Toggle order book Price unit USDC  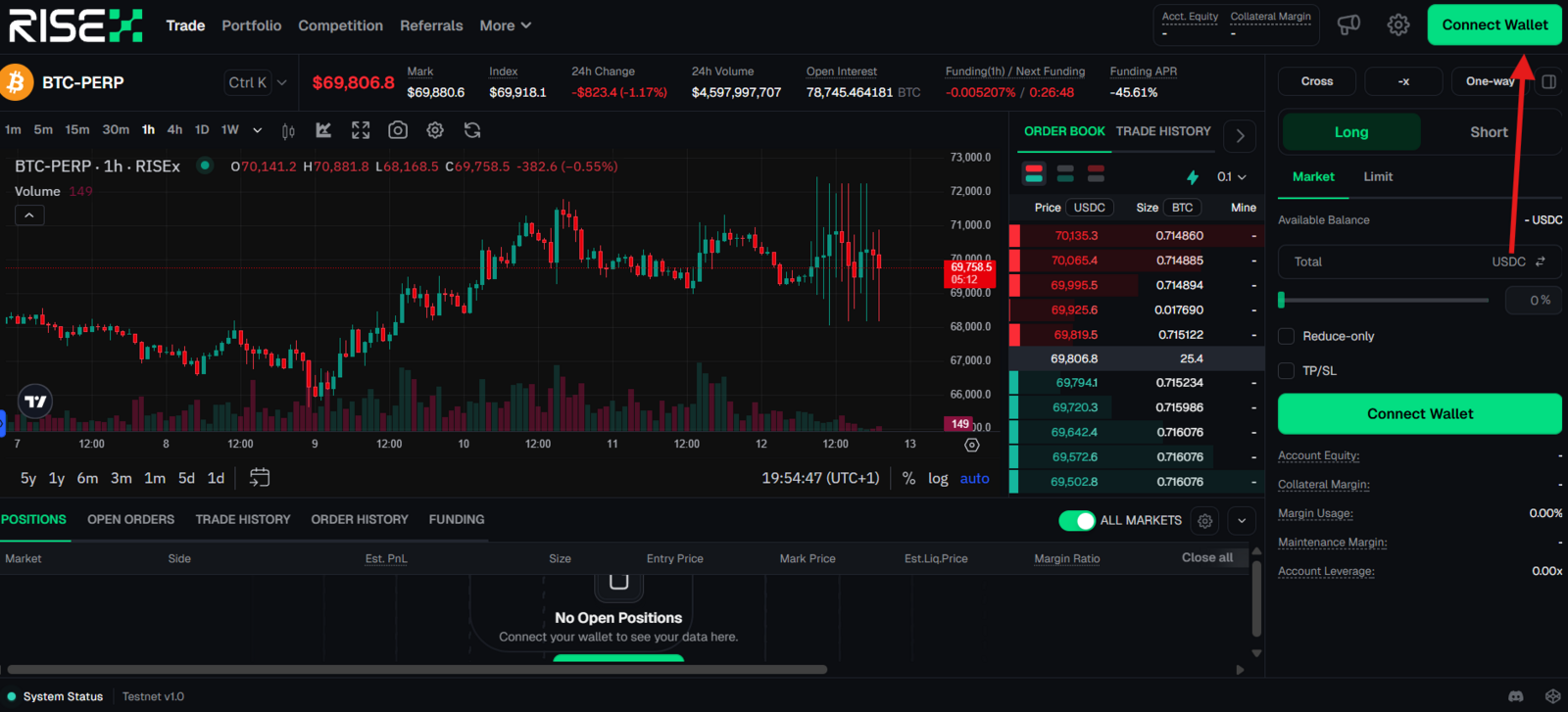(x=1089, y=208)
